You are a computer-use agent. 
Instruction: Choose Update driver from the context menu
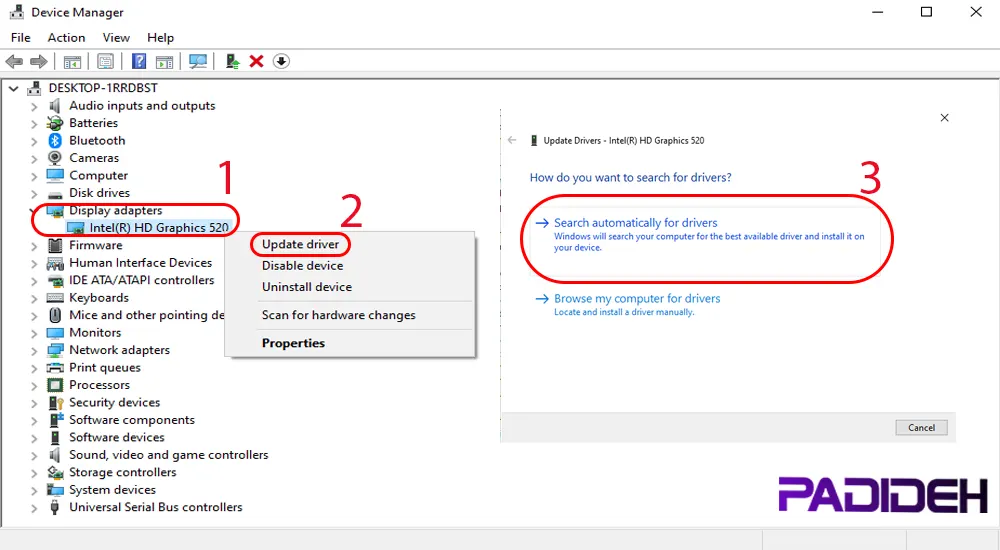click(300, 244)
